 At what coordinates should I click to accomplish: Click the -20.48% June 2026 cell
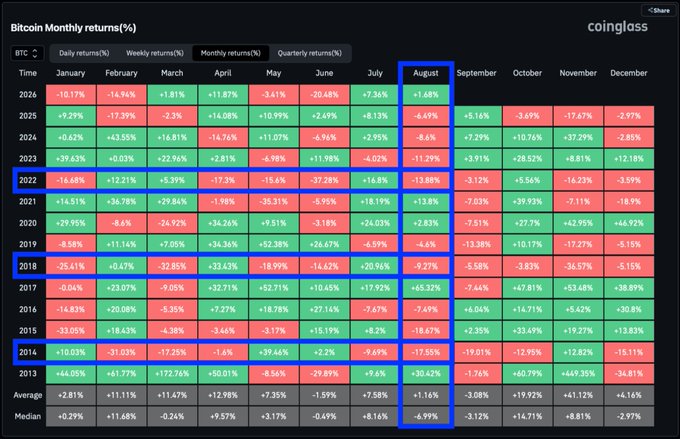click(324, 95)
